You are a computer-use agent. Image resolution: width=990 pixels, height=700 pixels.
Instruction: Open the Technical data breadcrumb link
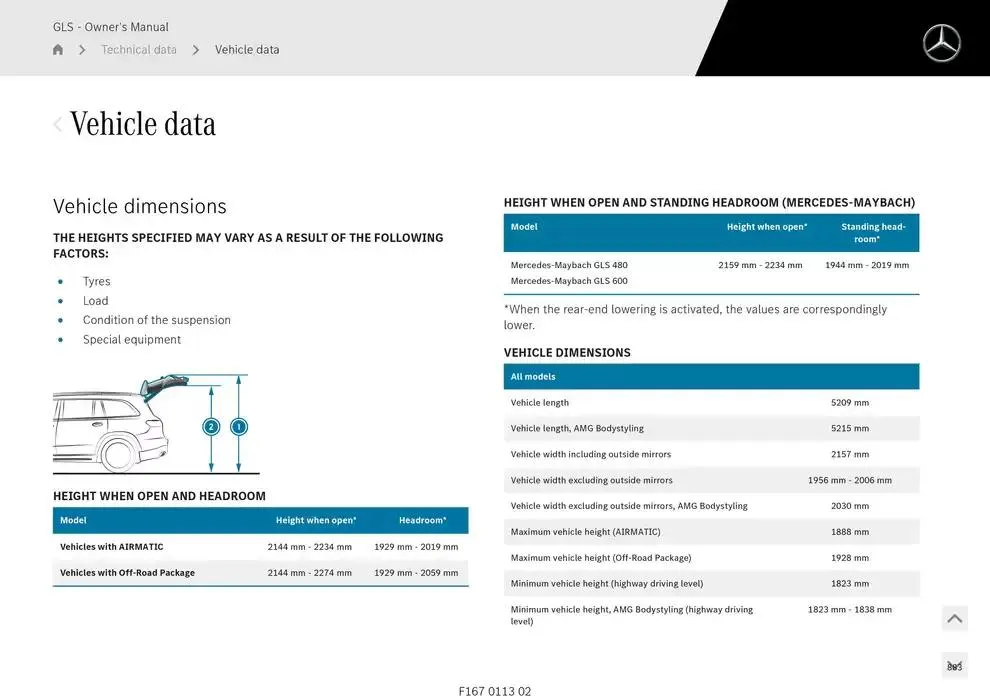[x=138, y=50]
